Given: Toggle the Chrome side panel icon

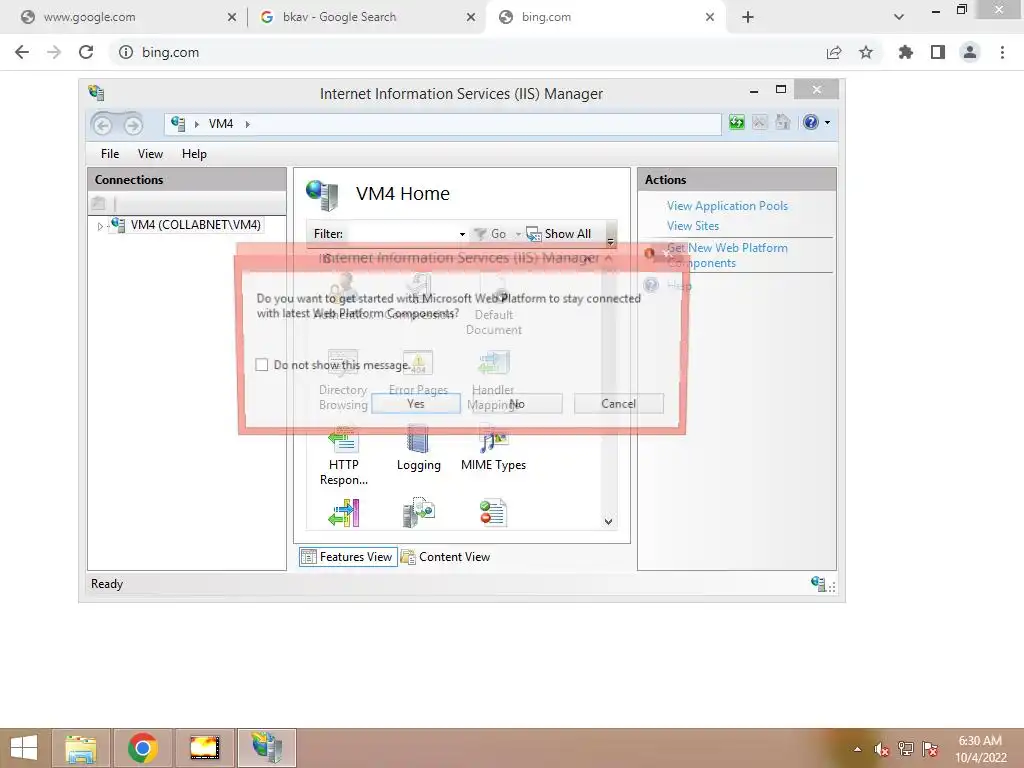Looking at the screenshot, I should tap(938, 52).
